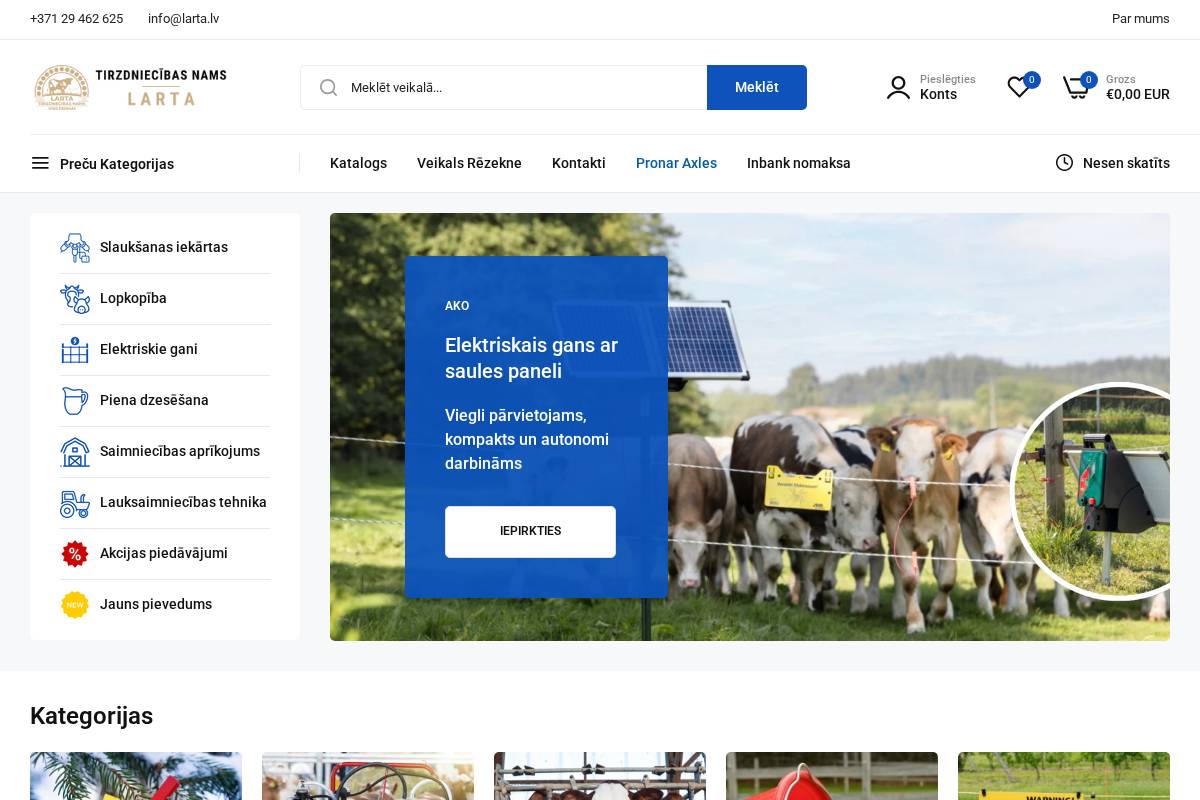Select the Jauns pievedums NEW badge icon

pyautogui.click(x=75, y=605)
